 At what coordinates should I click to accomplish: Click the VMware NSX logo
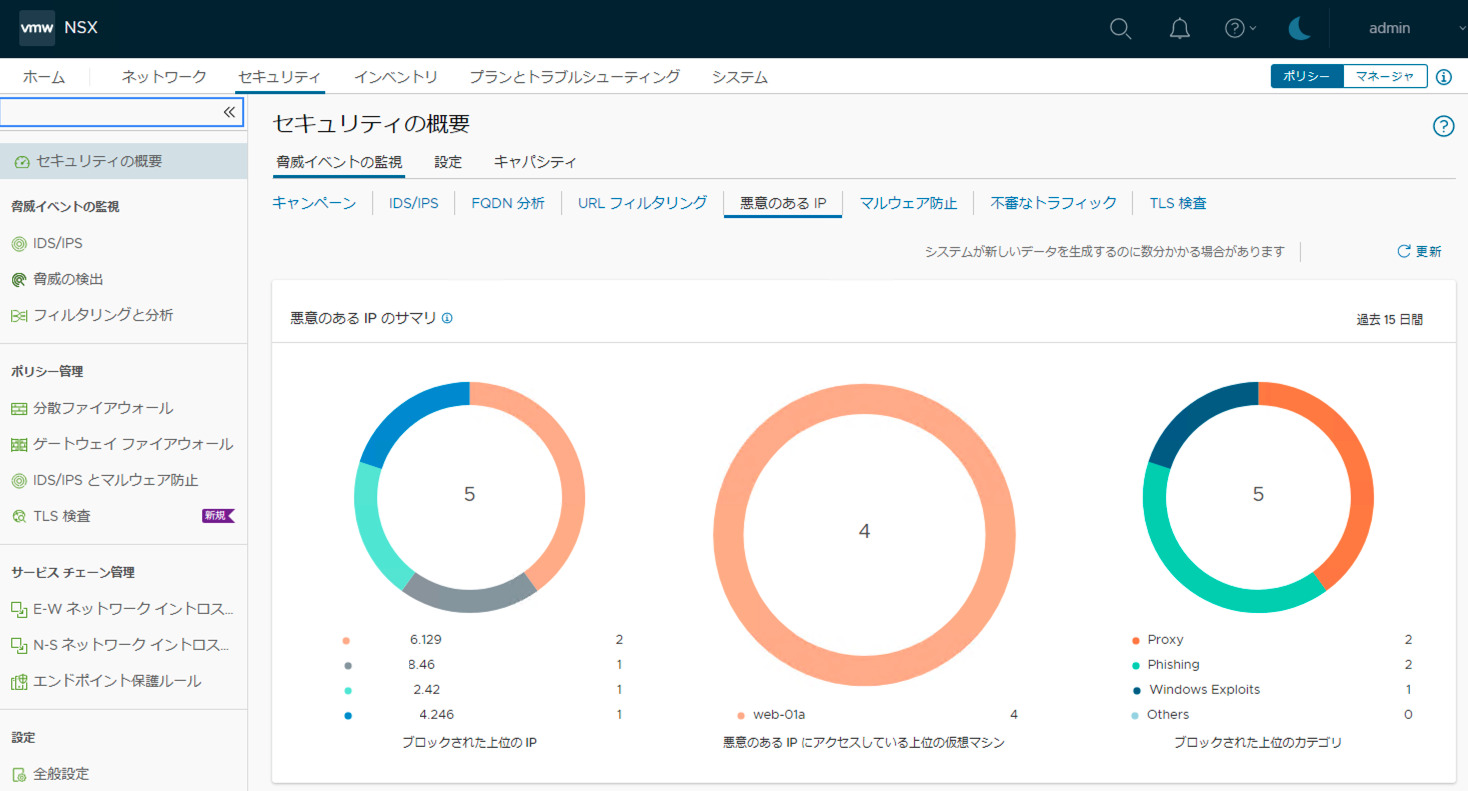pyautogui.click(x=58, y=28)
